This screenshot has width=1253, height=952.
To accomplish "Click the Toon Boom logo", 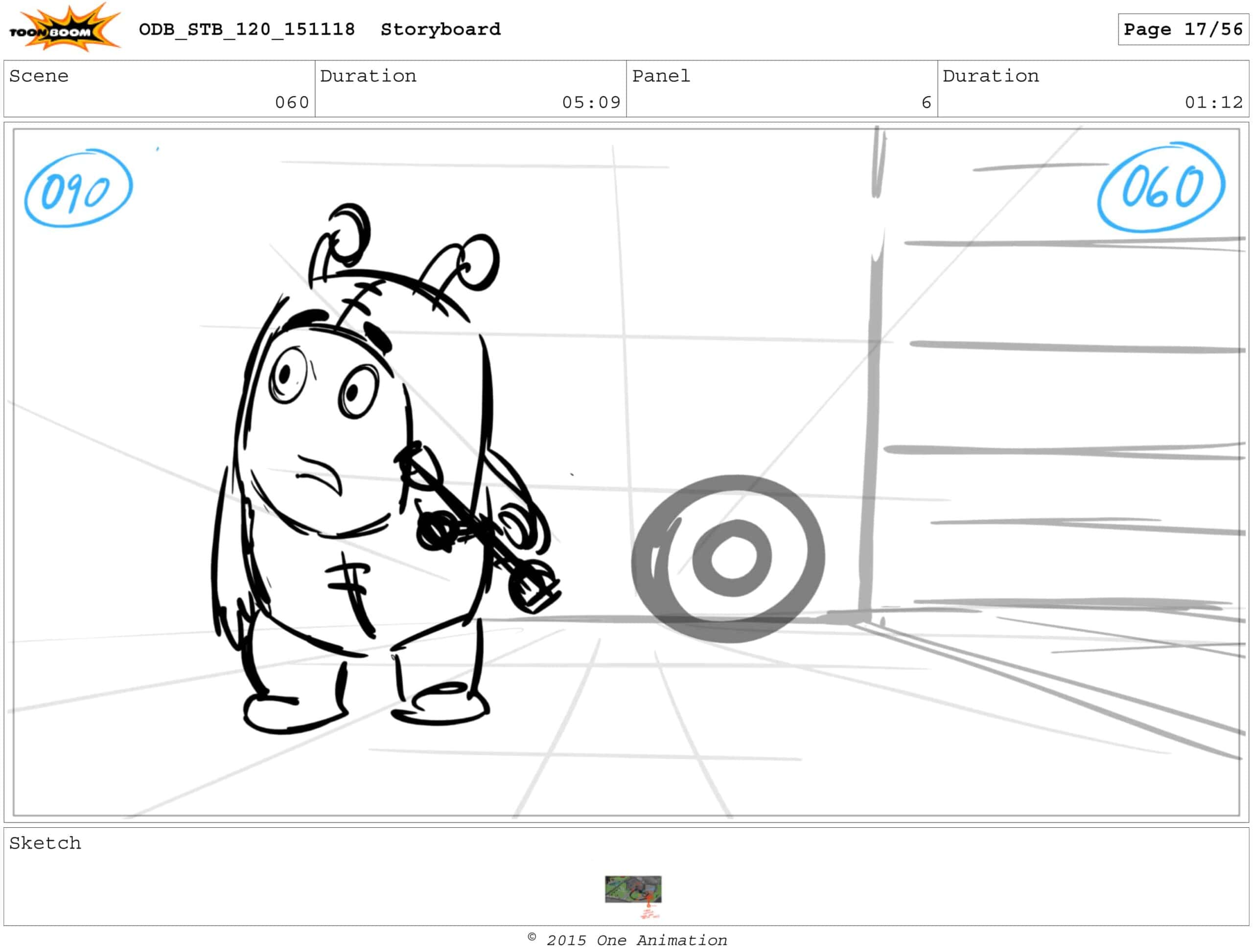I will coord(65,27).
